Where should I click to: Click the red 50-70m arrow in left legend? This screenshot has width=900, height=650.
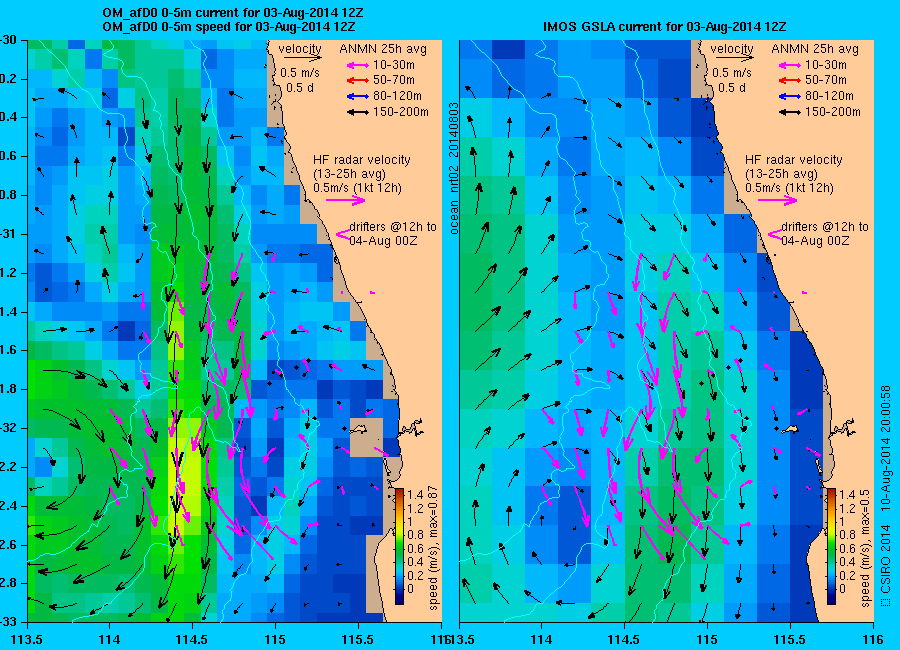pyautogui.click(x=358, y=81)
